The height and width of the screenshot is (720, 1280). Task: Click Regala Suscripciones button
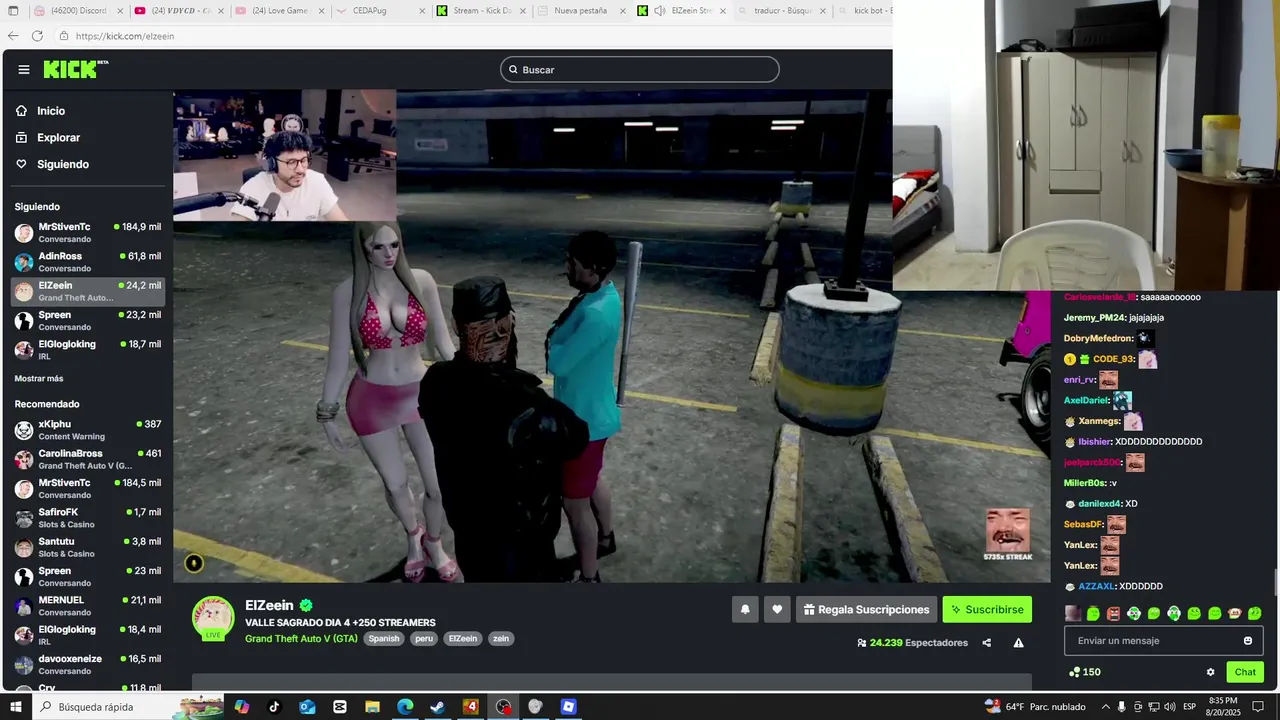[866, 609]
